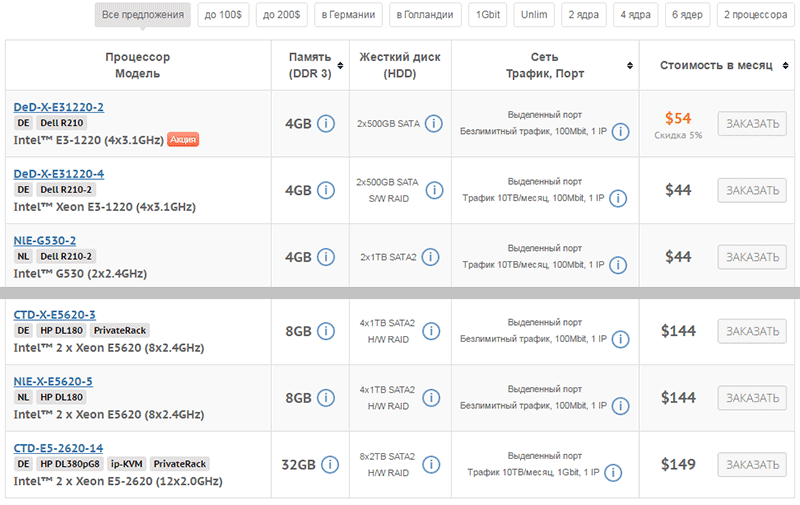Screen dimensions: 800x505
Task: View network info for NlE-G530-2
Action: 618,265
